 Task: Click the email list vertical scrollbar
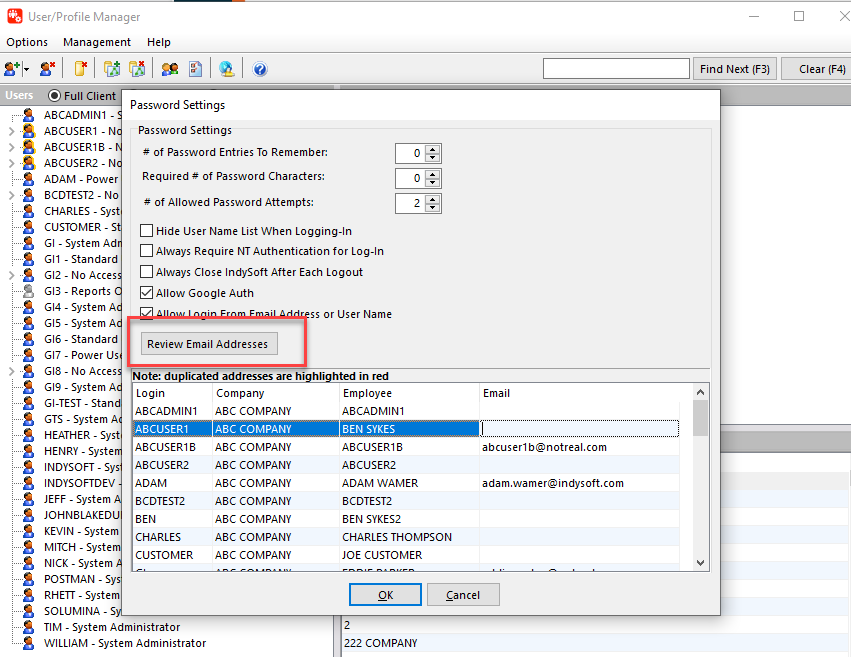[700, 480]
